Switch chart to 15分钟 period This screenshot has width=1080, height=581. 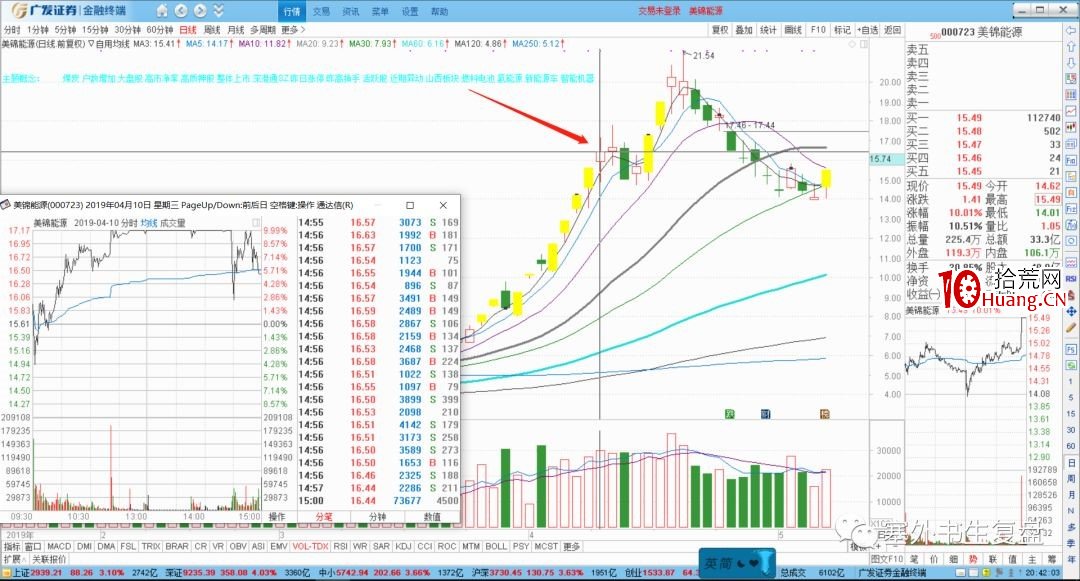click(x=95, y=30)
